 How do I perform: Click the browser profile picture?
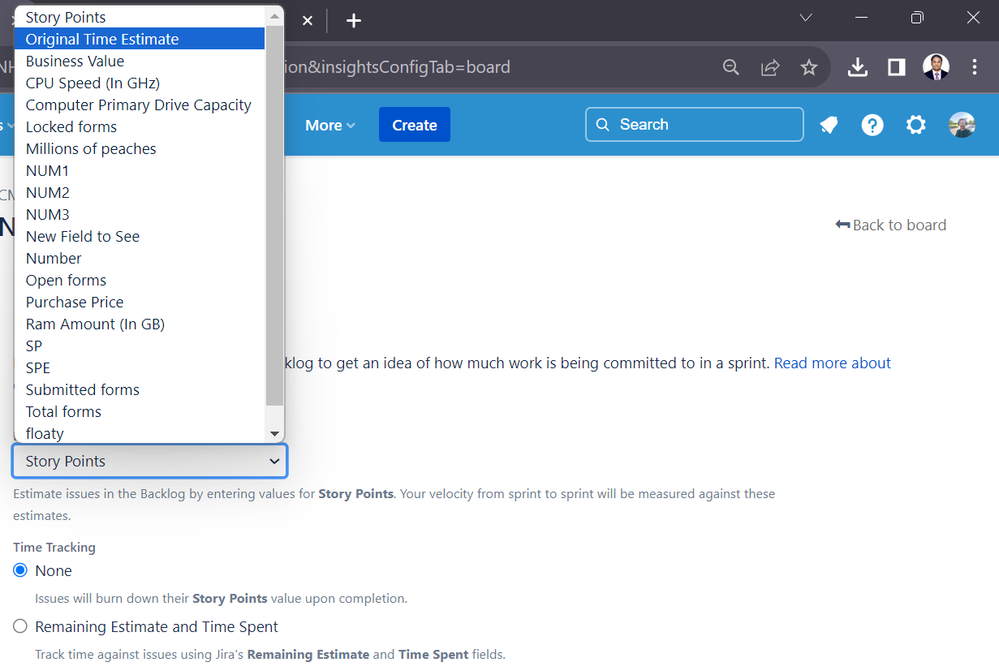(x=935, y=67)
